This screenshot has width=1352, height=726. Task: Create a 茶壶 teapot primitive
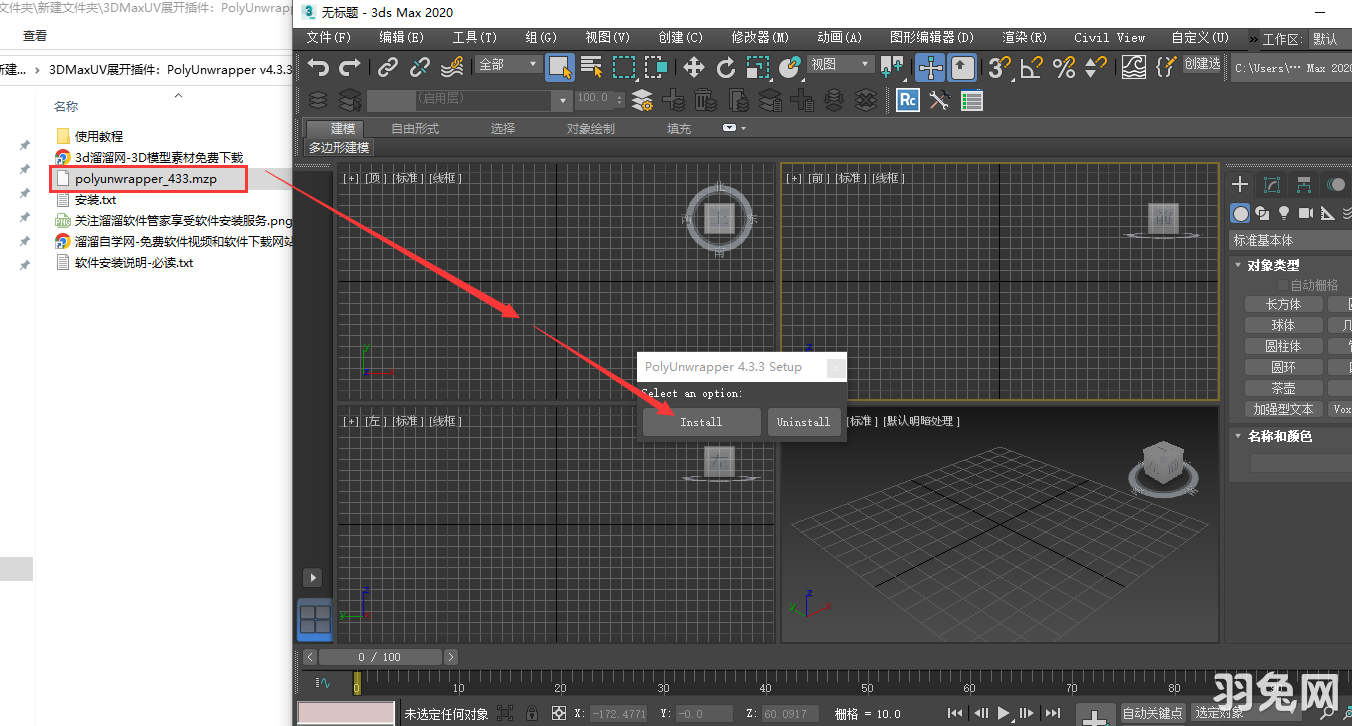tap(1283, 387)
